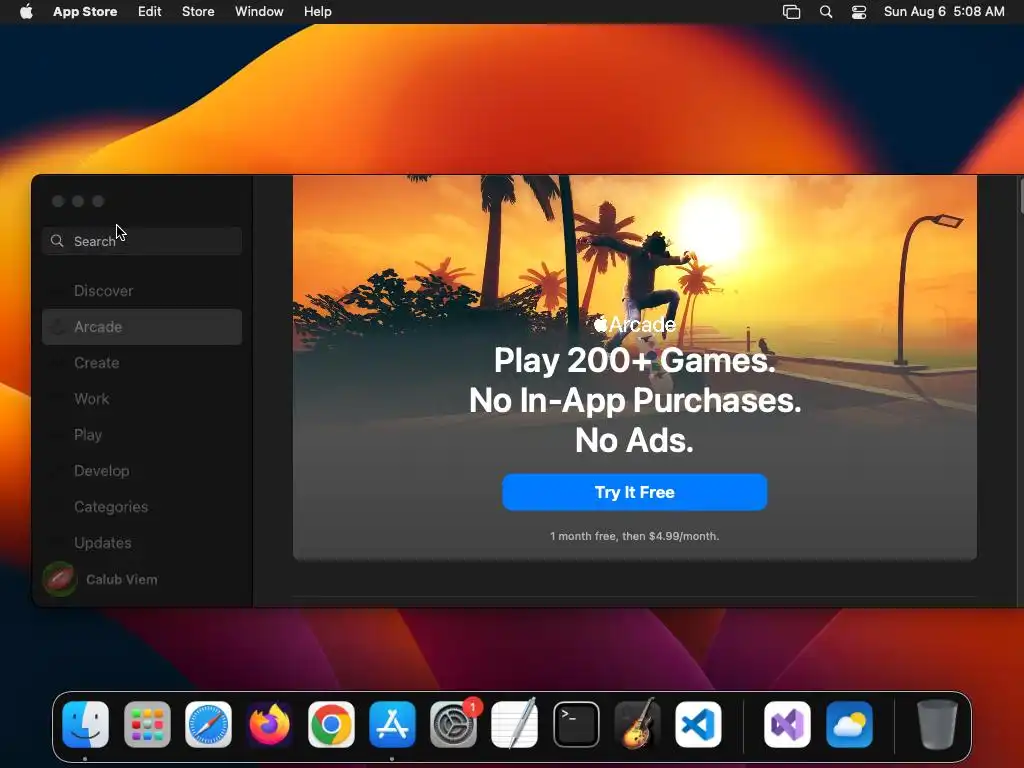
Task: Open the Edit menu
Action: click(150, 12)
